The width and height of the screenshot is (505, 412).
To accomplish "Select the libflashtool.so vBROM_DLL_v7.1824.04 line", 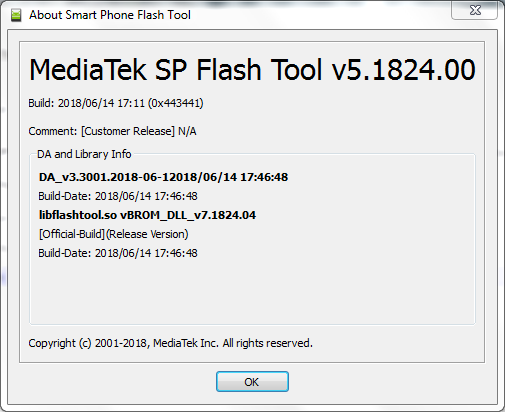I will pos(147,215).
